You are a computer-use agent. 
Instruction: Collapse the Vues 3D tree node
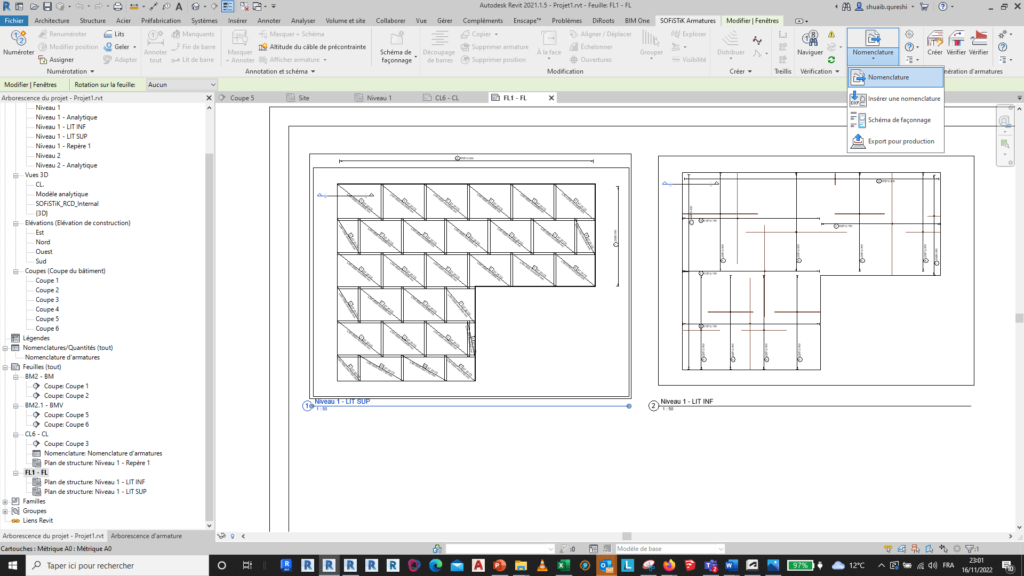[x=17, y=175]
